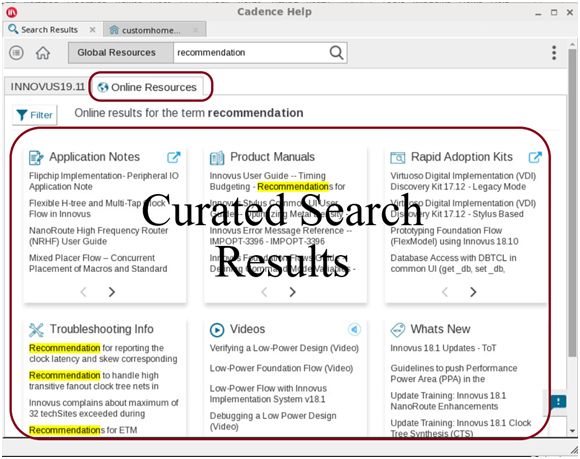The width and height of the screenshot is (580, 459).
Task: Click the vertical scrollbar thumb
Action: [572, 202]
